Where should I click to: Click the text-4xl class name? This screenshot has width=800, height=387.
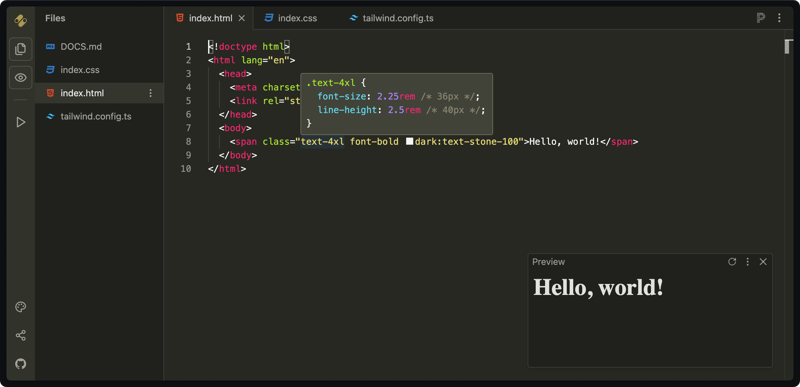pos(322,142)
